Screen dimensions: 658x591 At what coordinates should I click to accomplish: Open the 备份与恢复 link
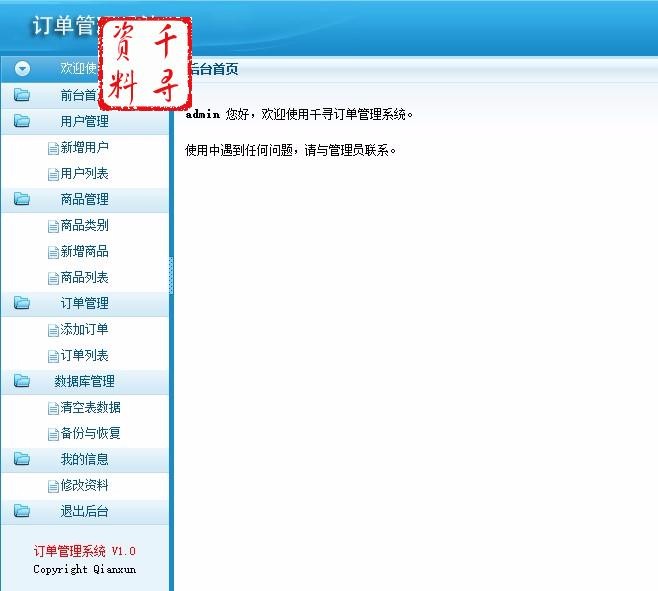point(90,433)
